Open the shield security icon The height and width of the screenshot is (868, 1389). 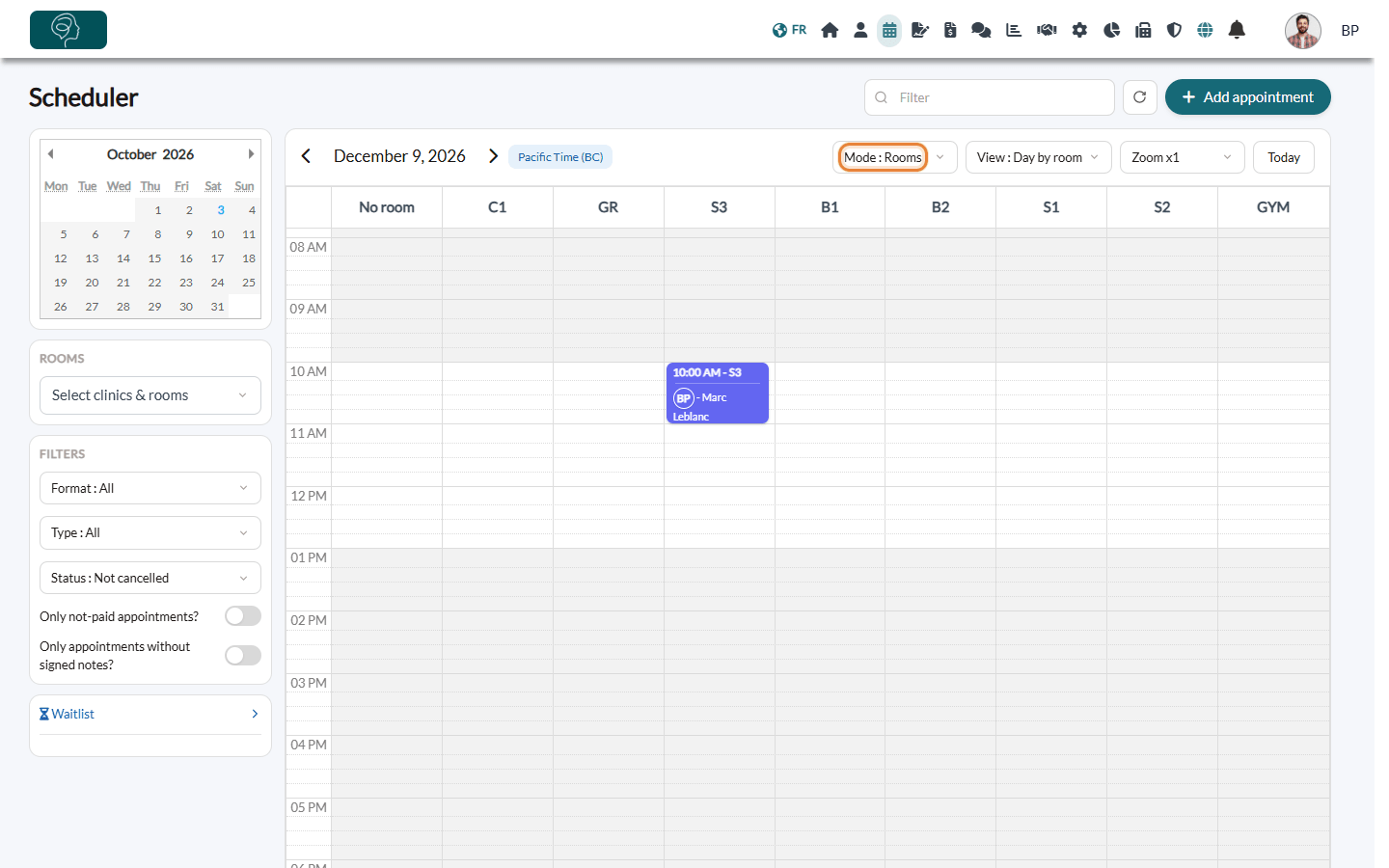[x=1174, y=30]
